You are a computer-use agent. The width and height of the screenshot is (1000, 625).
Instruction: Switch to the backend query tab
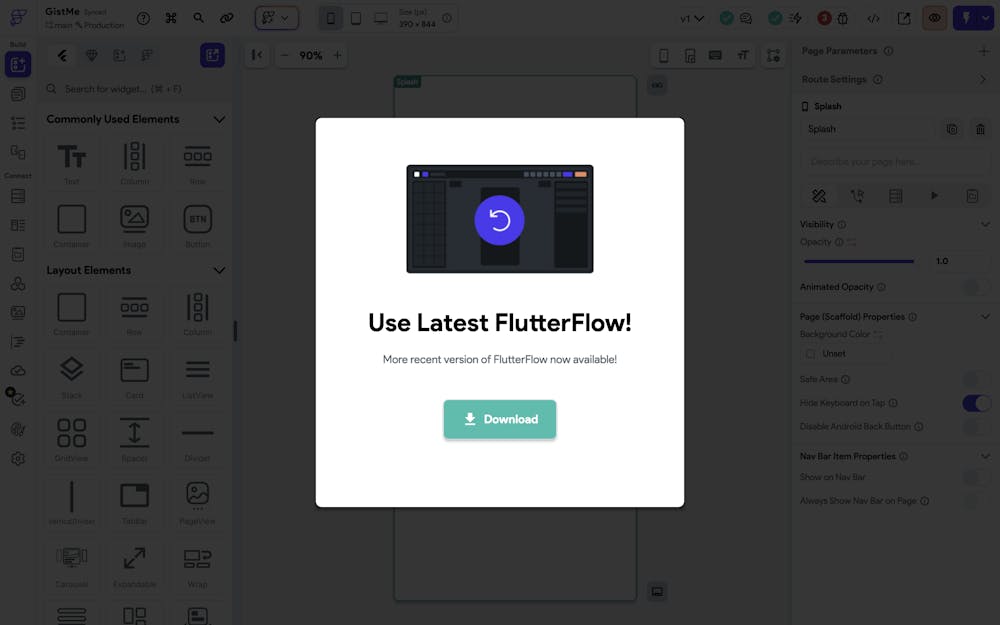[x=895, y=196]
